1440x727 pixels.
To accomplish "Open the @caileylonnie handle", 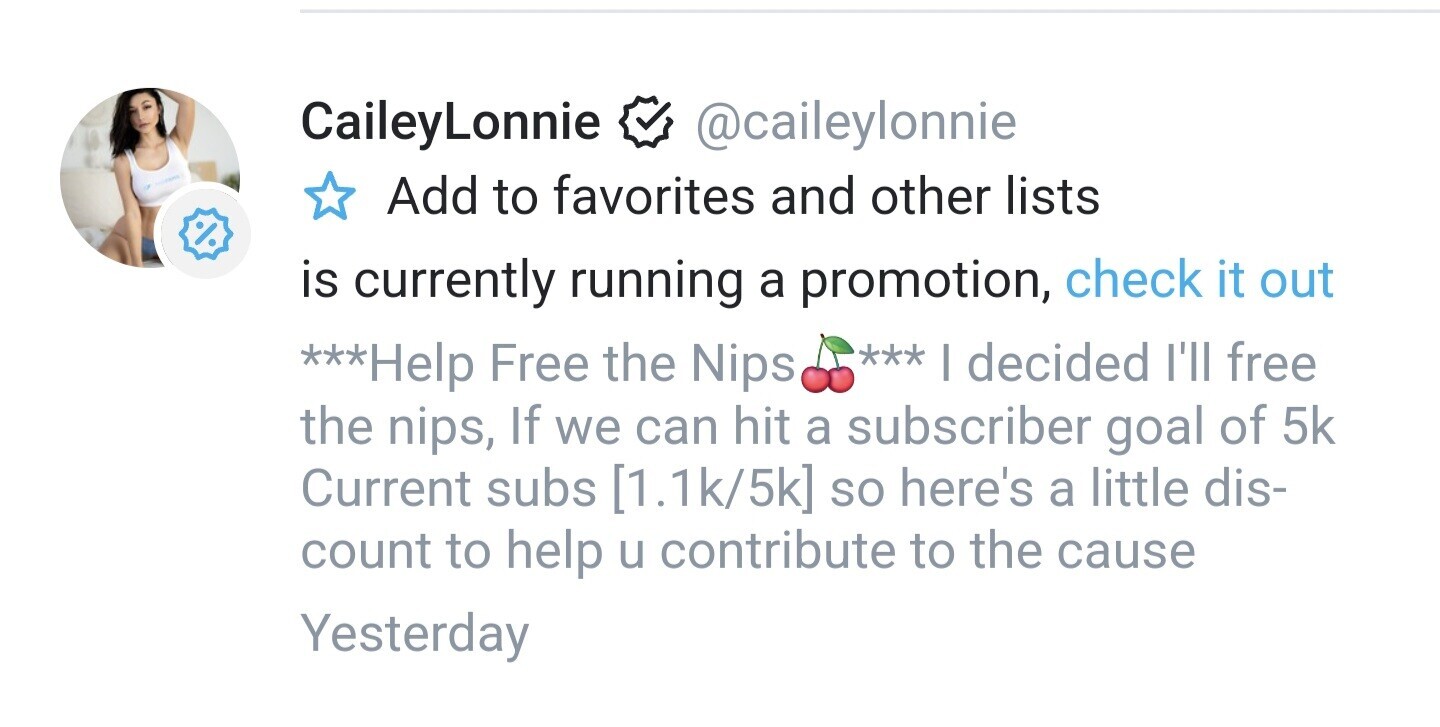I will pos(855,123).
